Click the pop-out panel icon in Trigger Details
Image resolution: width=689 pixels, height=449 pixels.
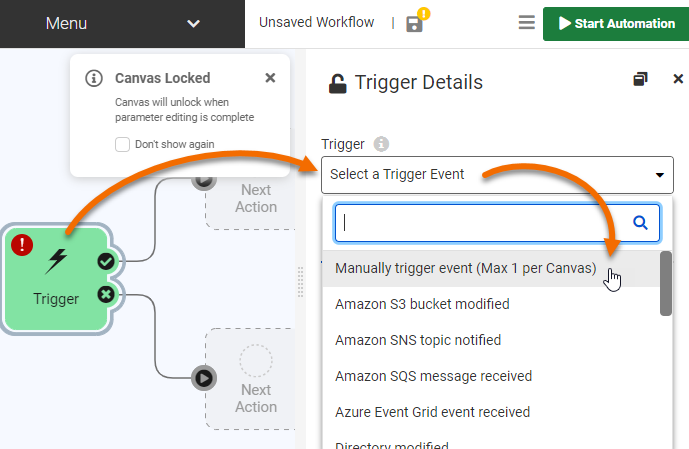pyautogui.click(x=640, y=79)
